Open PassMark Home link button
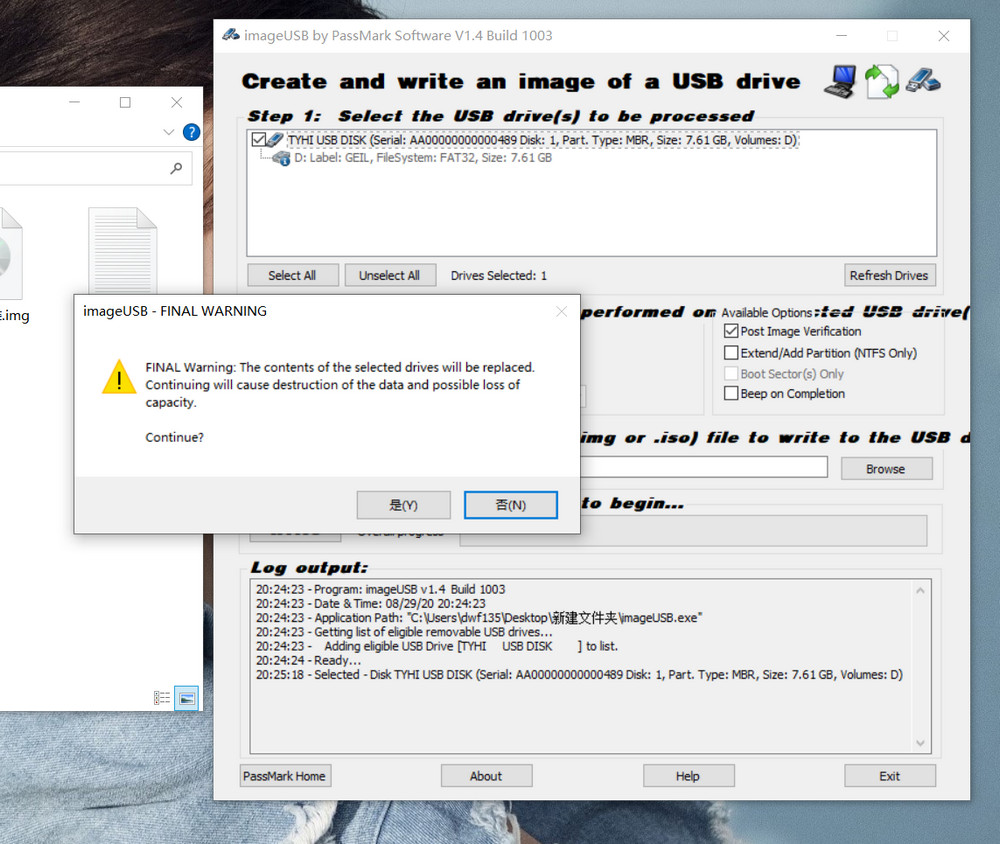 tap(285, 776)
